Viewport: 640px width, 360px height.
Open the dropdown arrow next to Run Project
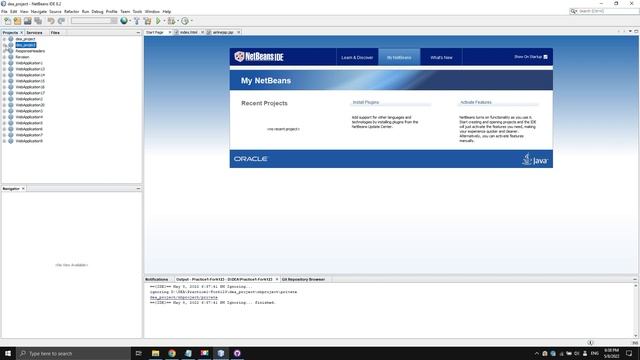pos(164,21)
